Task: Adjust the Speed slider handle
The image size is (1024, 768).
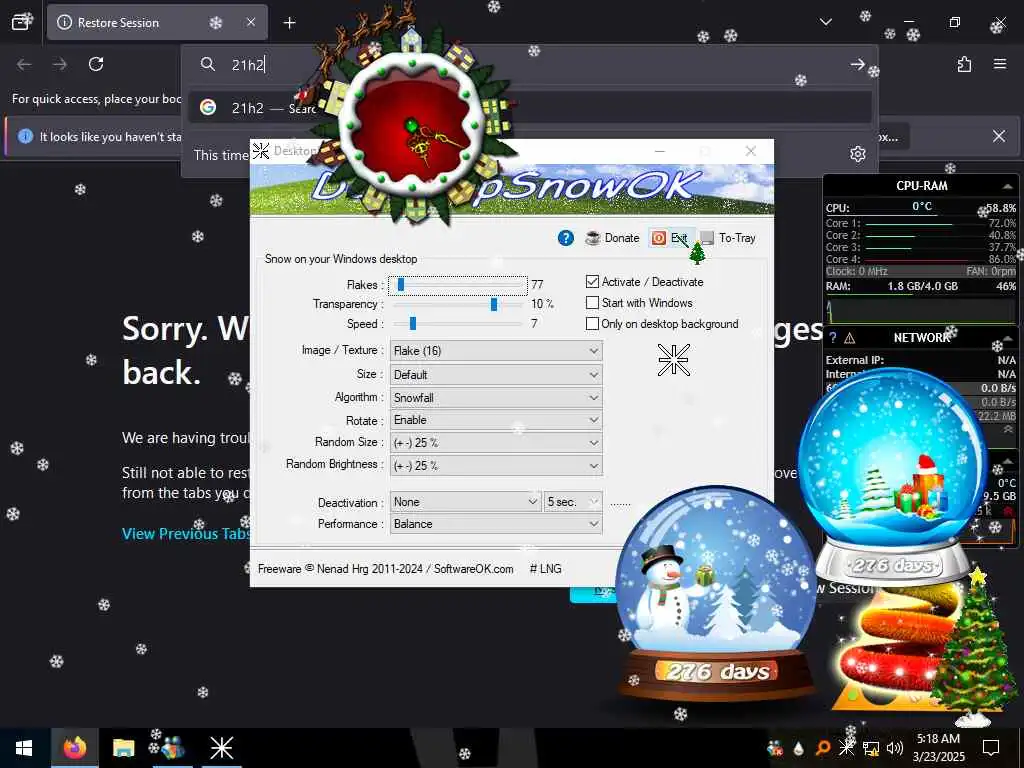Action: [413, 323]
